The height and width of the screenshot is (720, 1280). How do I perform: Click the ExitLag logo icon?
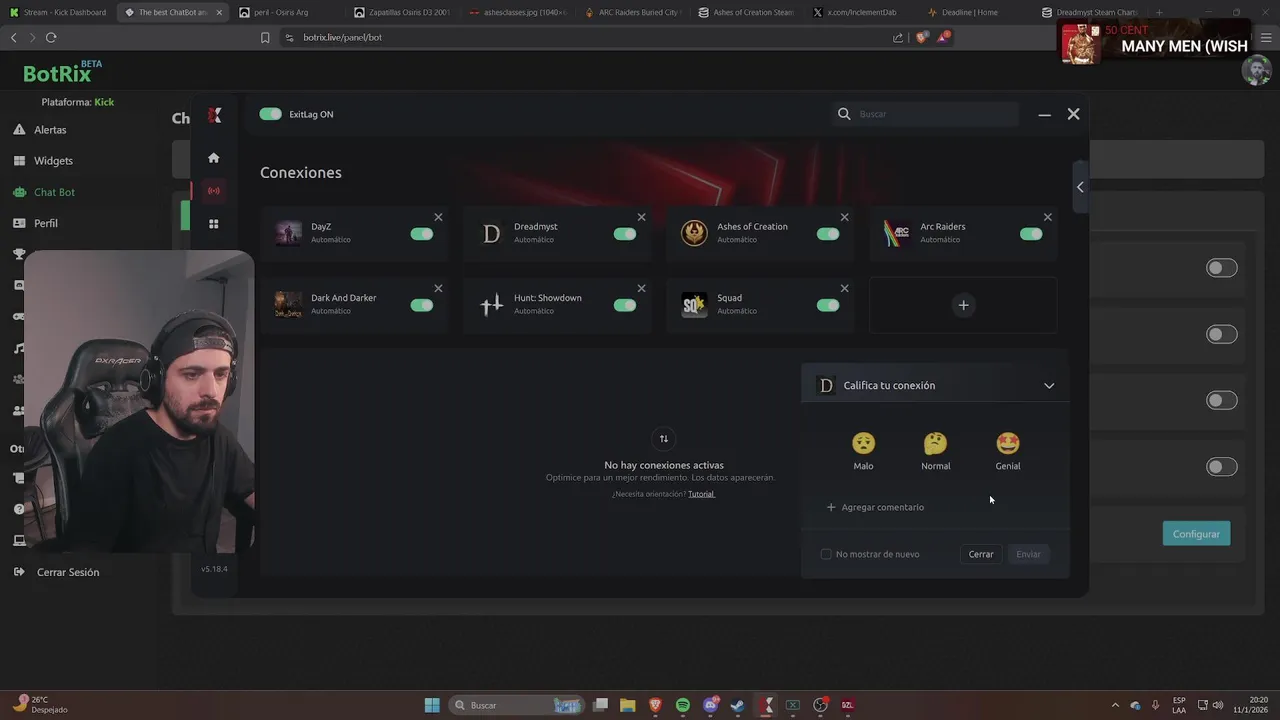pyautogui.click(x=214, y=115)
